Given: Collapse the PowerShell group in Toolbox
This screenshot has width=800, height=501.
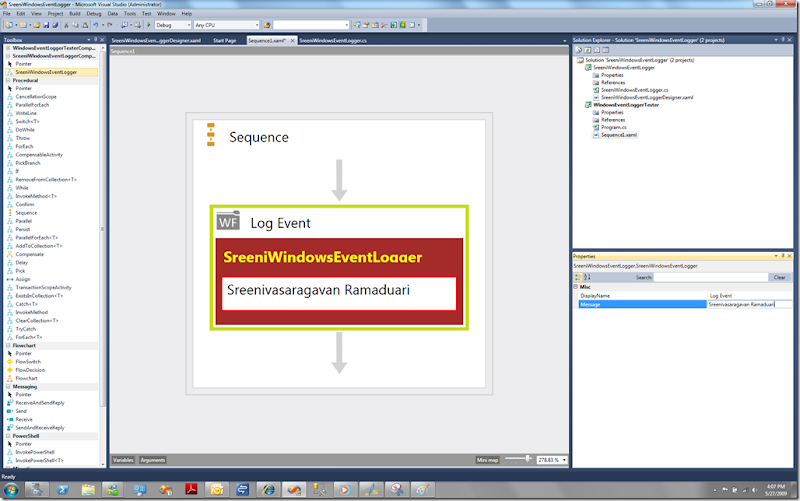Looking at the screenshot, I should tap(8, 436).
